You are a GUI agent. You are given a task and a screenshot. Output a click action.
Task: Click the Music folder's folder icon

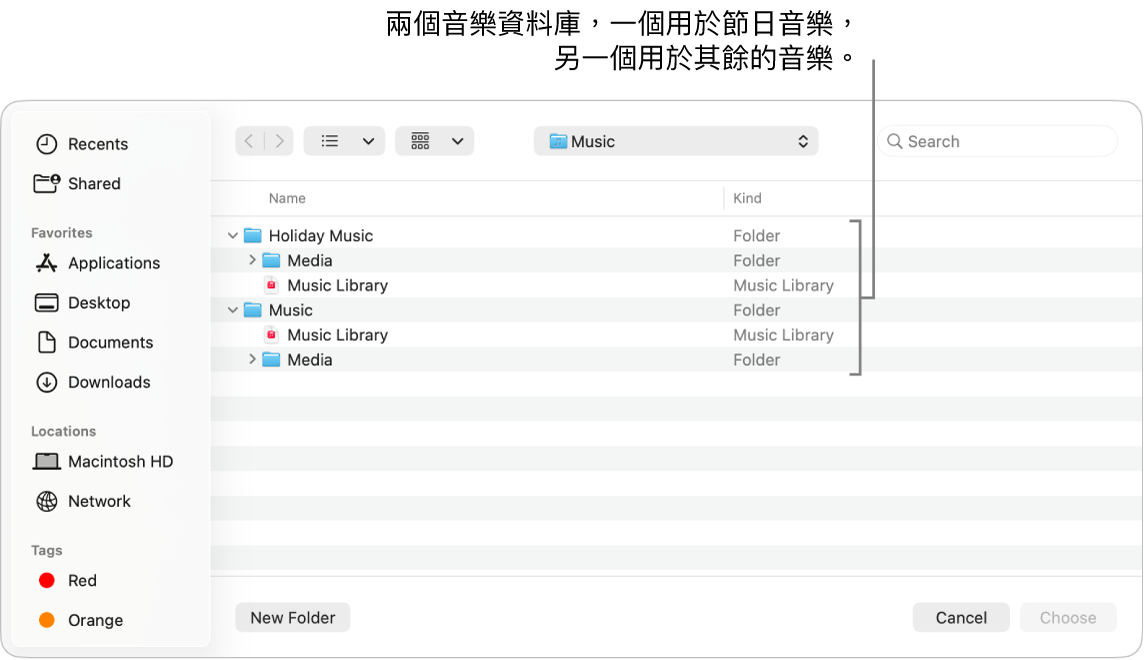[x=252, y=310]
